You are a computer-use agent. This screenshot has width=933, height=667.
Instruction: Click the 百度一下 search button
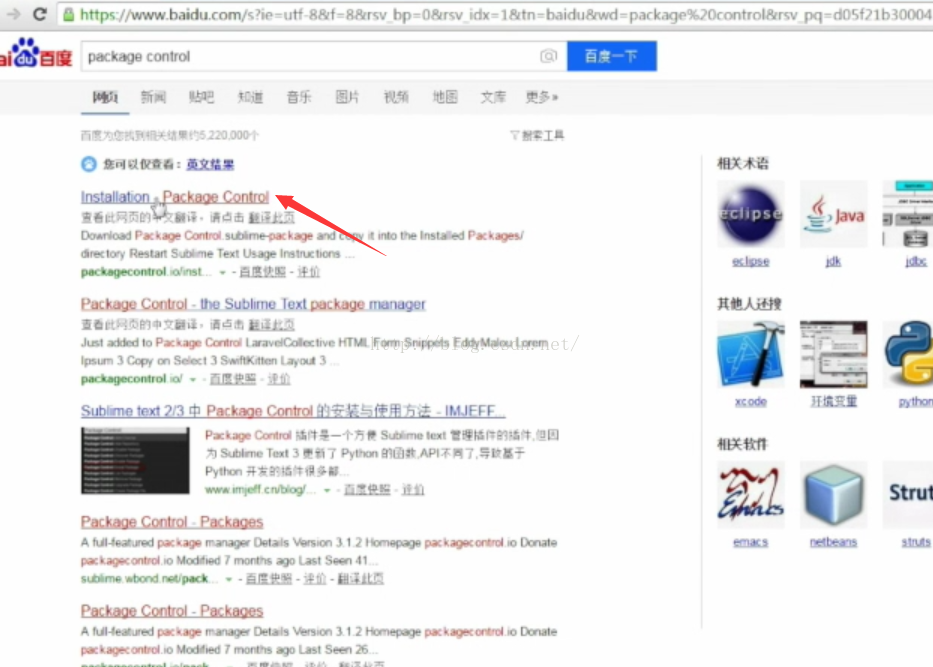click(612, 56)
